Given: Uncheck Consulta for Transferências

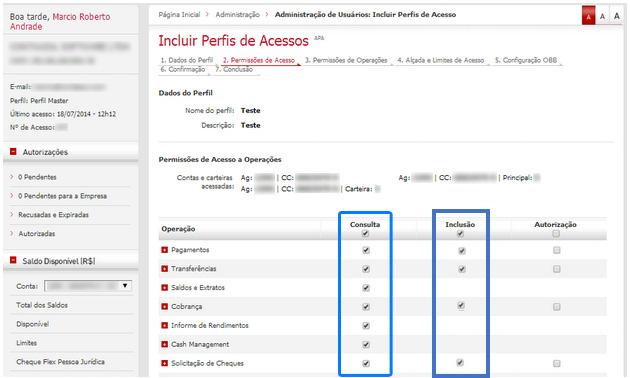Looking at the screenshot, I should coord(366,269).
